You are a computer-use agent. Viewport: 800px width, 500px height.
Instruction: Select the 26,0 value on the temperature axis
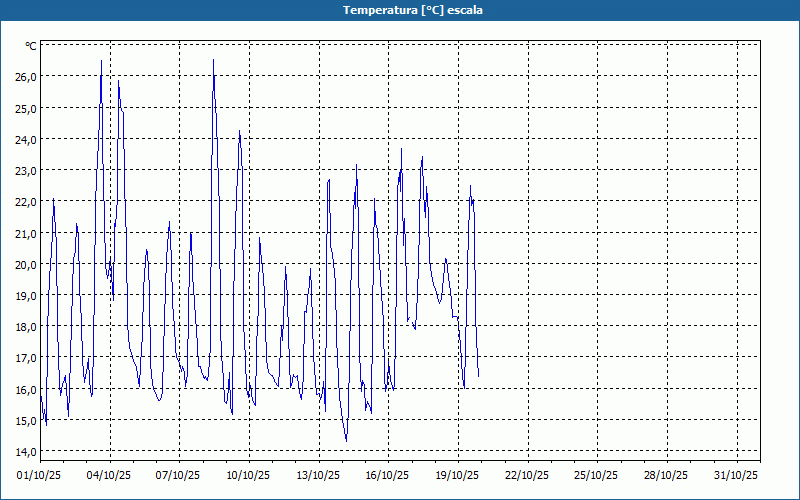(25, 77)
